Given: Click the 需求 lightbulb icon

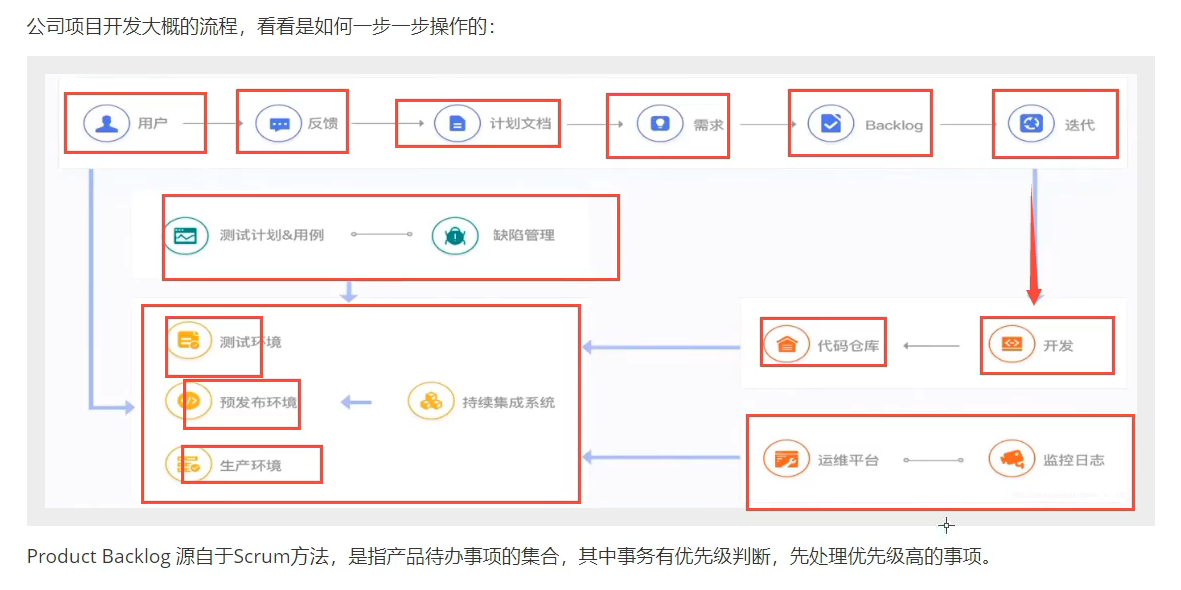Looking at the screenshot, I should click(660, 123).
